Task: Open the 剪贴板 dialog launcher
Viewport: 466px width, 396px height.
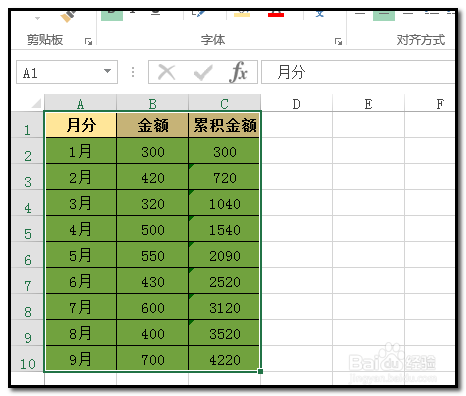Action: [x=89, y=41]
